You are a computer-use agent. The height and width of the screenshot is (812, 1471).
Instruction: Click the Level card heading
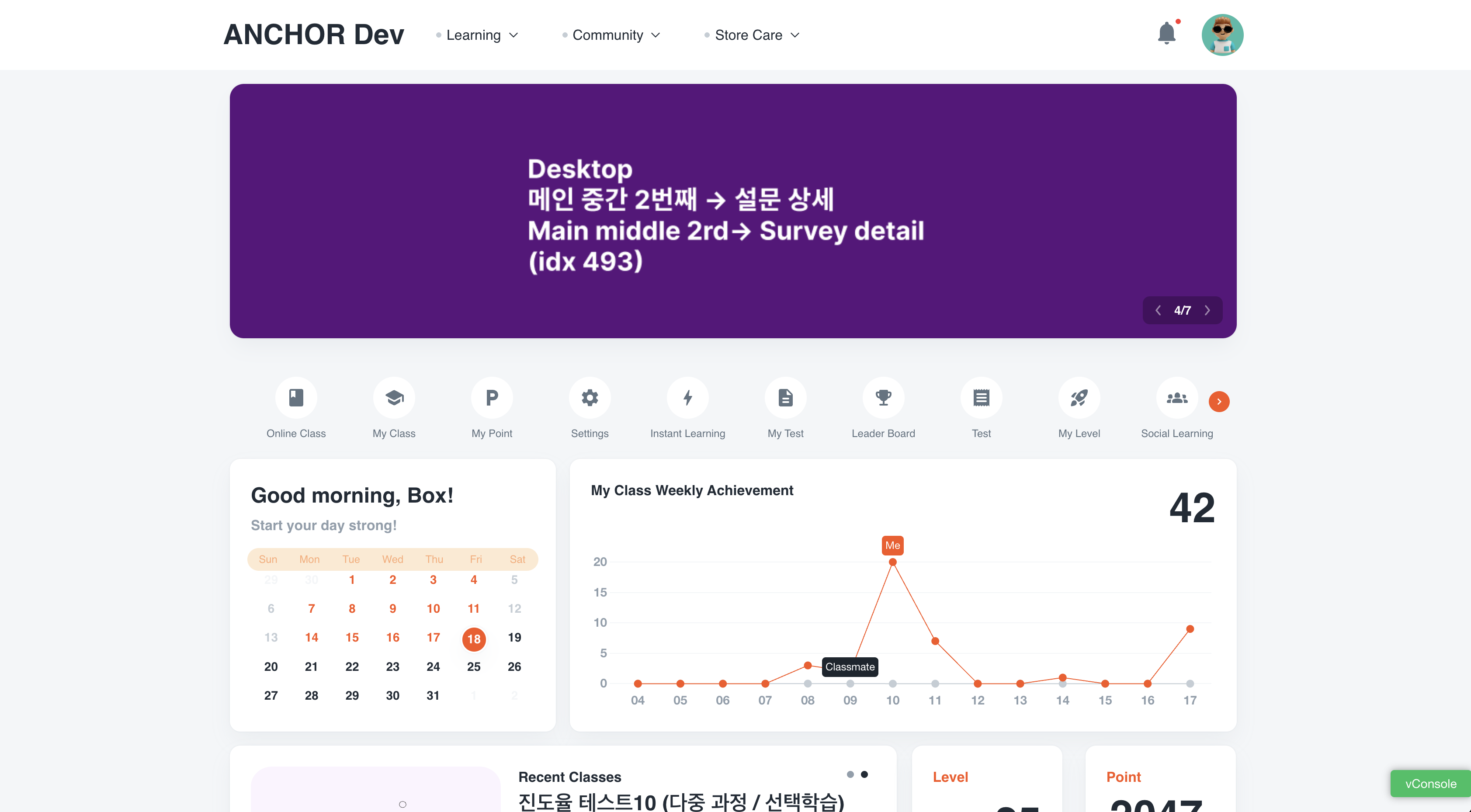950,777
